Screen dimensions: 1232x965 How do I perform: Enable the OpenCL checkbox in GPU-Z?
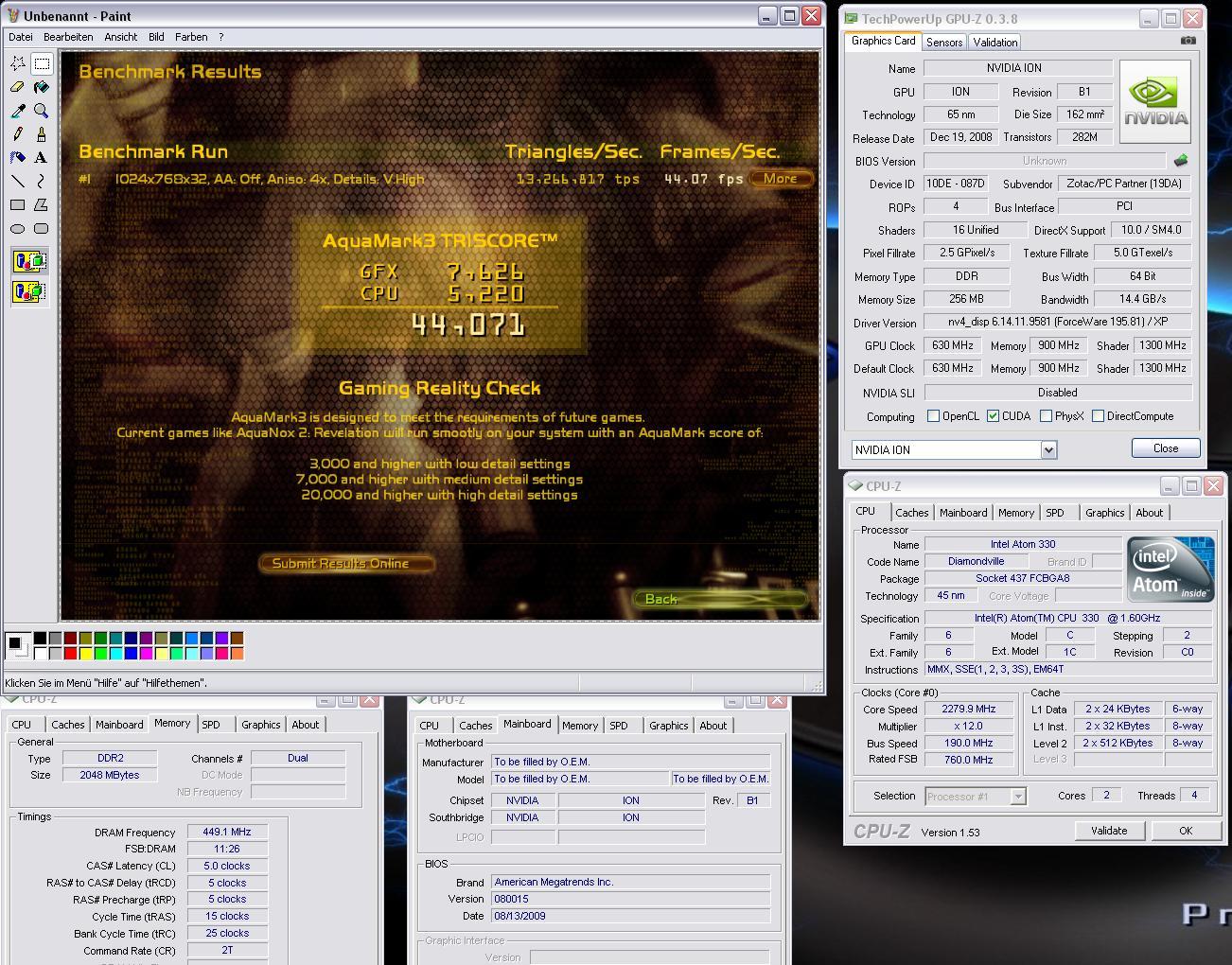(934, 416)
